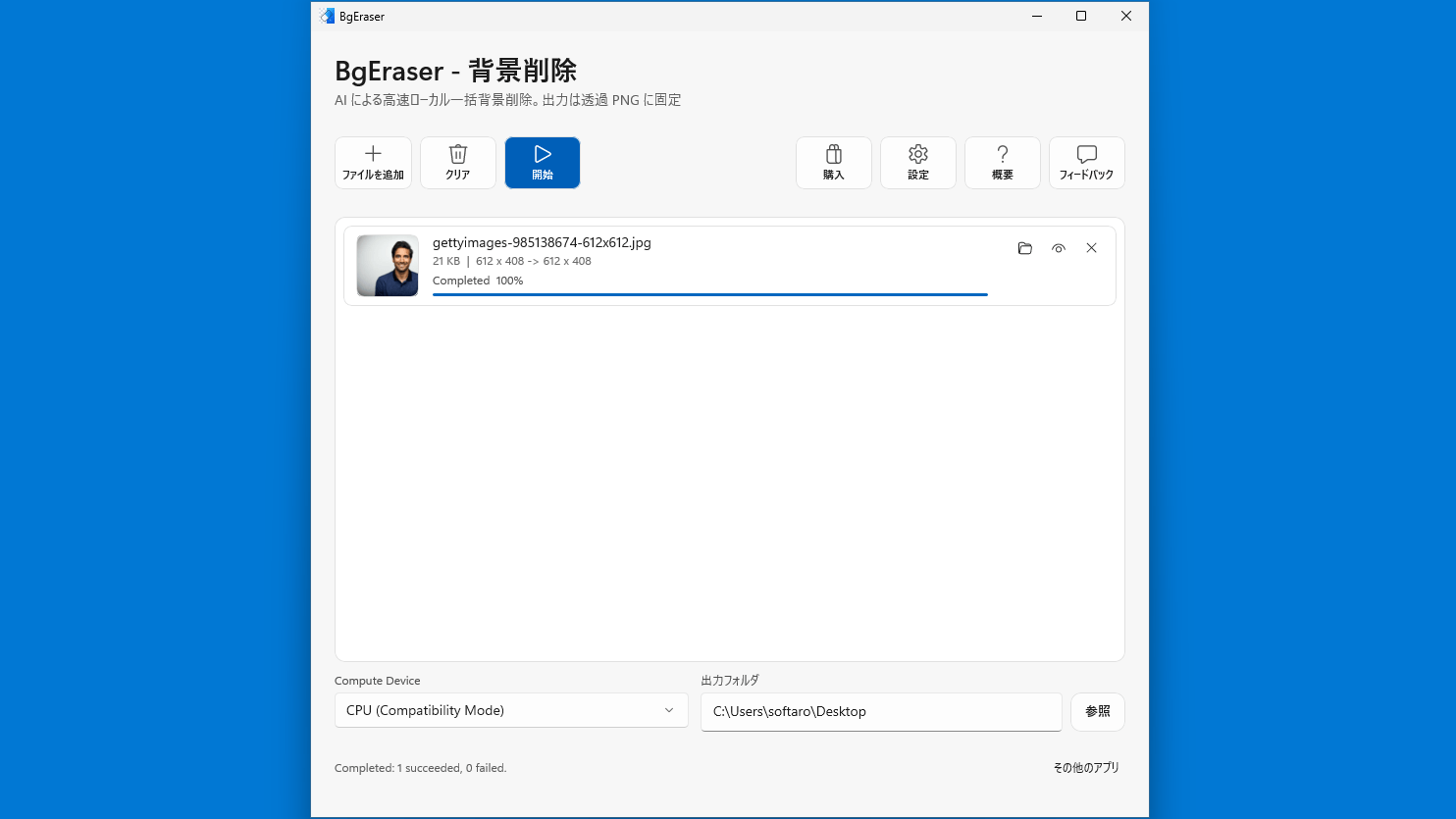This screenshot has height=819, width=1456.
Task: Close the BgEraser window
Action: pyautogui.click(x=1126, y=16)
